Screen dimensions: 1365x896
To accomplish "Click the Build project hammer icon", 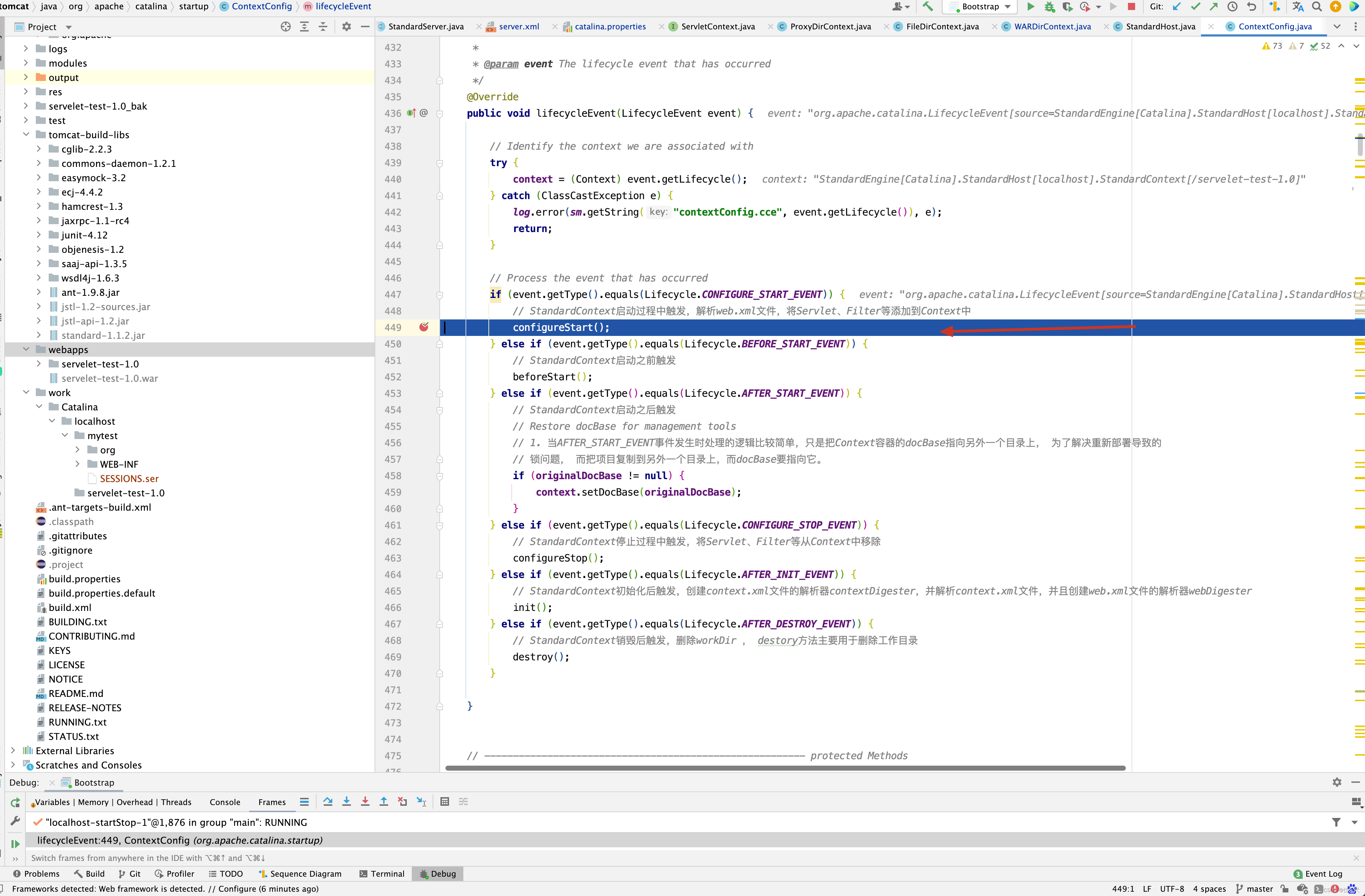I will point(927,7).
